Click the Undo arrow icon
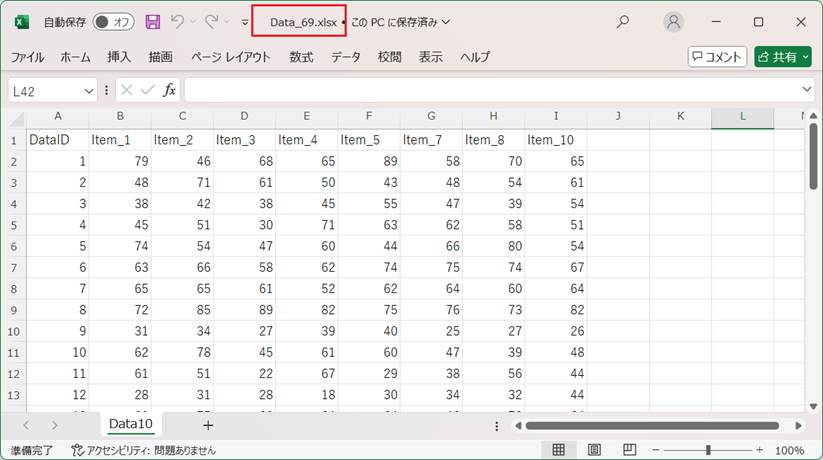This screenshot has width=823, height=460. [x=178, y=21]
